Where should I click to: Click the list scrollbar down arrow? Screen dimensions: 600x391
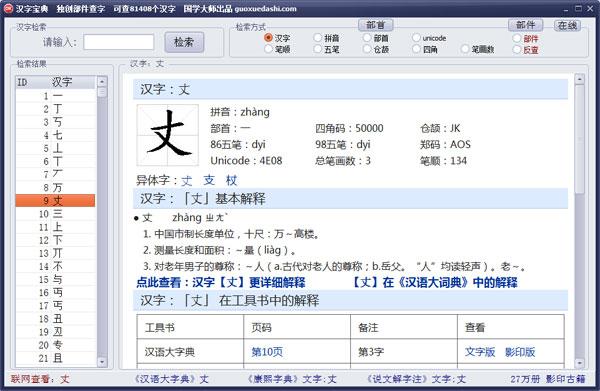102,362
